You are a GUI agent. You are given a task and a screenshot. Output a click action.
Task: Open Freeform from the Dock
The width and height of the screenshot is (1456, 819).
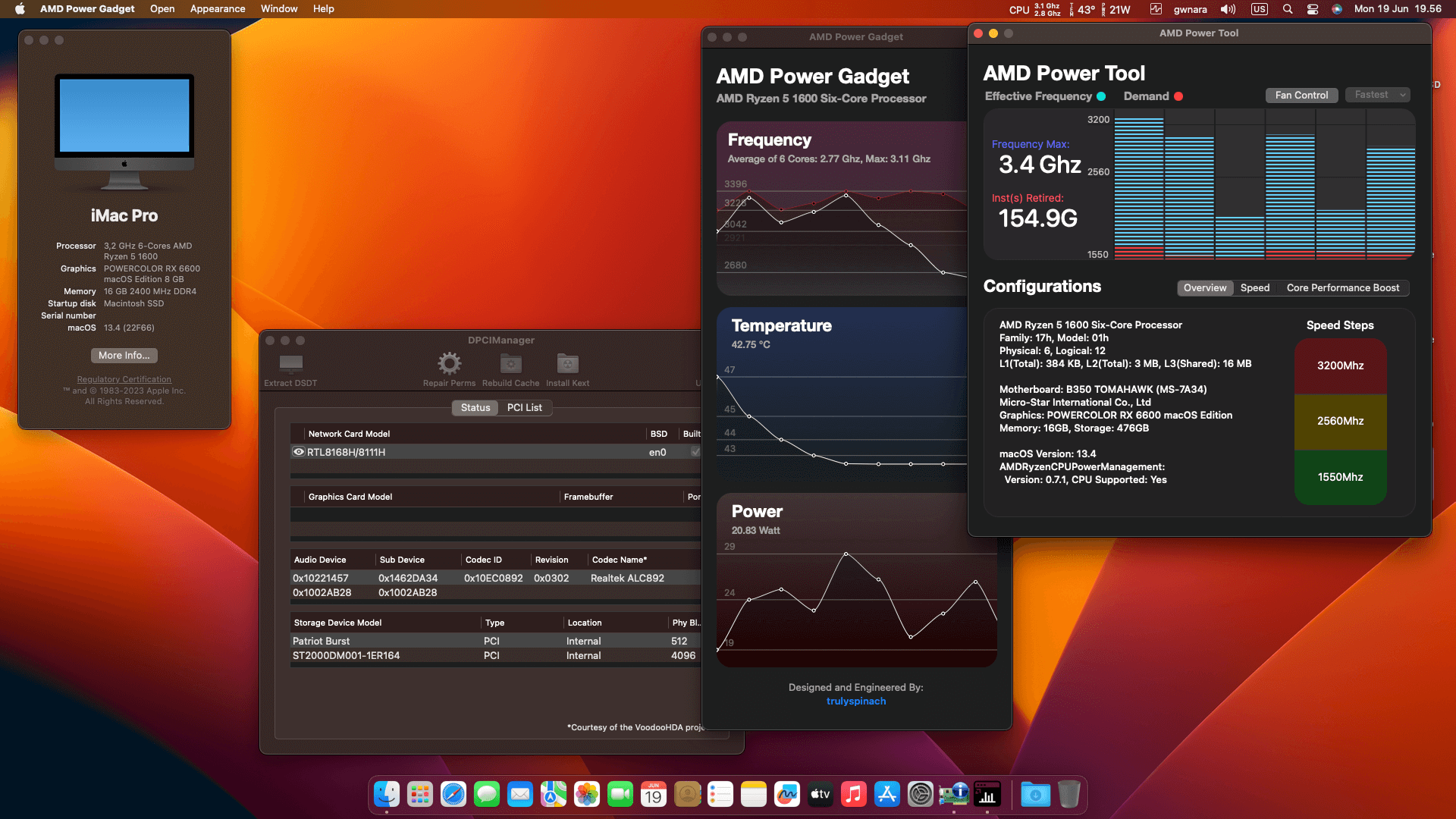point(787,794)
